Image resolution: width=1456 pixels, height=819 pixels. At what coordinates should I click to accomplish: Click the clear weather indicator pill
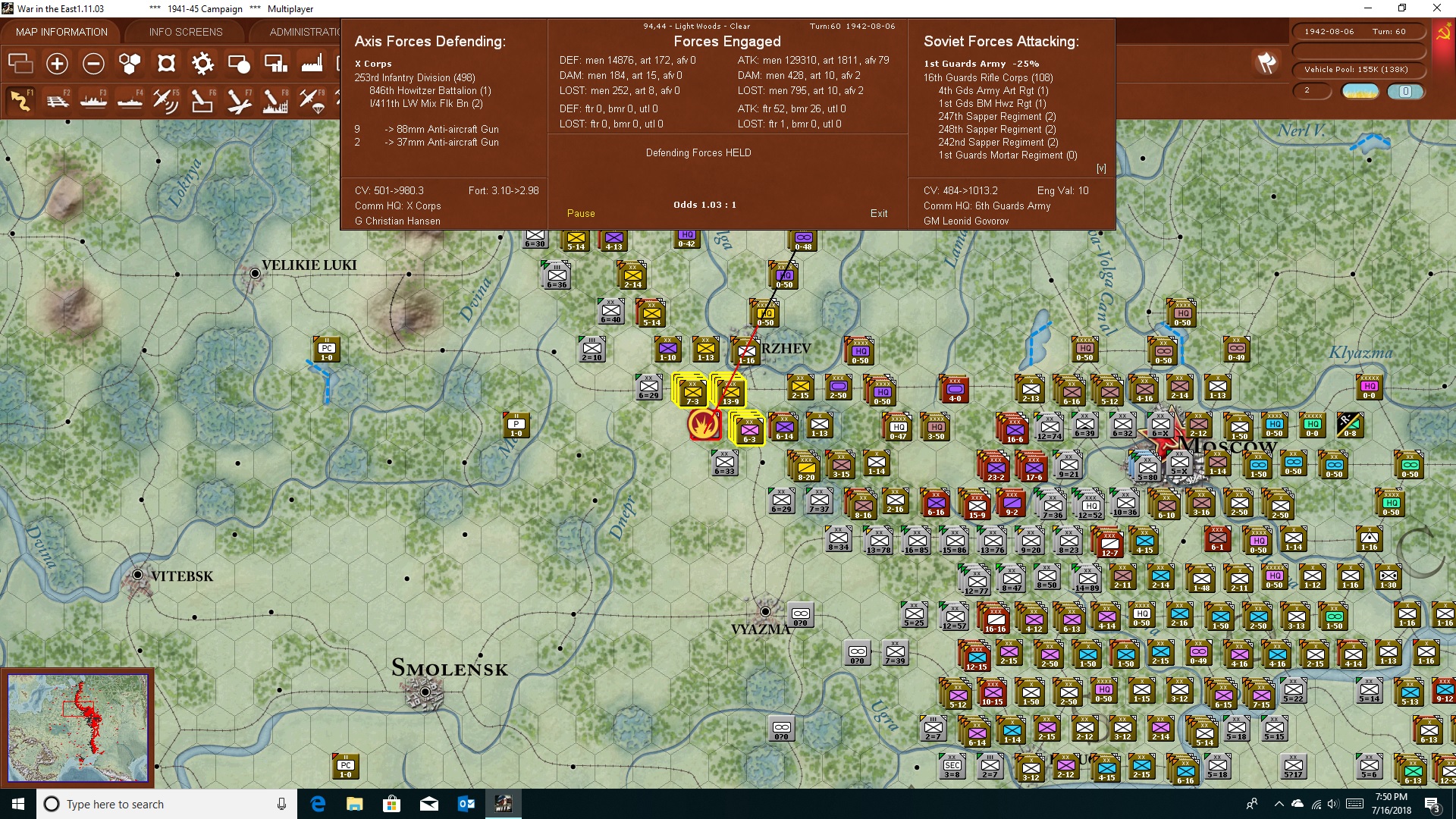pyautogui.click(x=1360, y=91)
